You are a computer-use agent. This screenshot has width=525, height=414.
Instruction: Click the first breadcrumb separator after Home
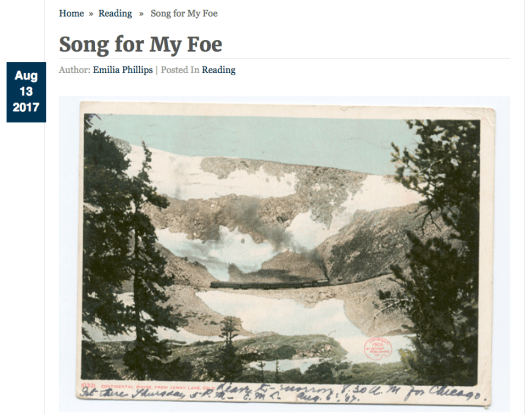pyautogui.click(x=91, y=14)
